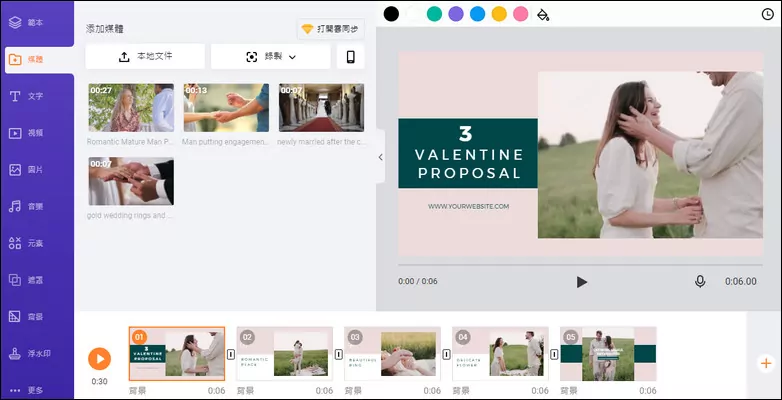
Task: Select the Romantic Mature Man video thumbnail
Action: [x=131, y=108]
